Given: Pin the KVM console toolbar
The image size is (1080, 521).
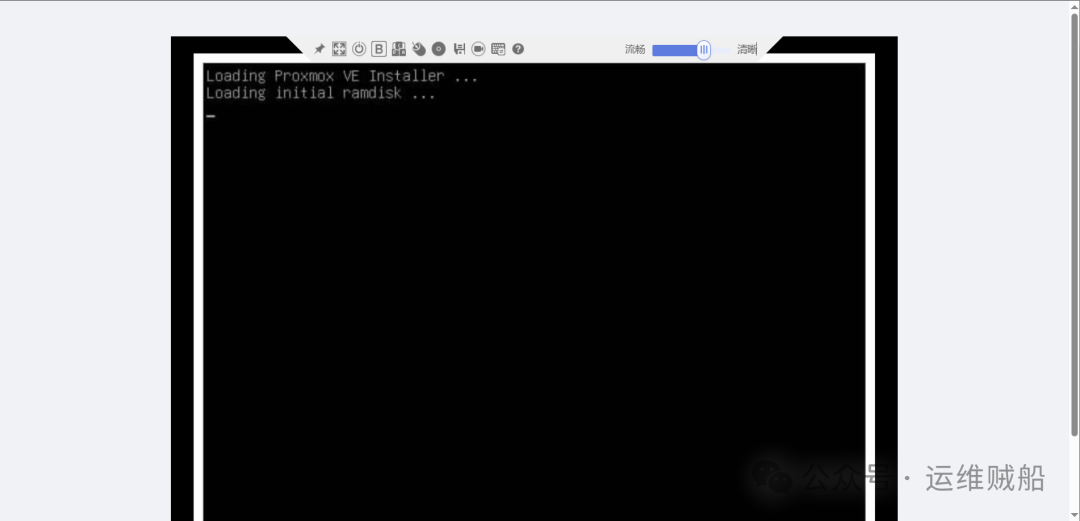Looking at the screenshot, I should pos(319,49).
